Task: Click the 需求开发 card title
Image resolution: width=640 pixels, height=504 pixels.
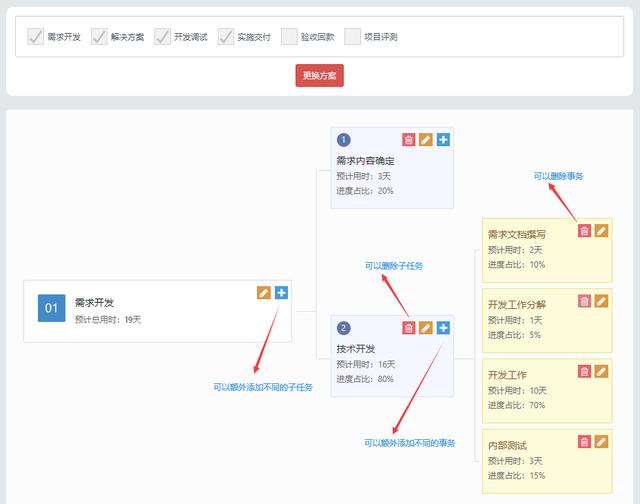Action: tap(94, 302)
